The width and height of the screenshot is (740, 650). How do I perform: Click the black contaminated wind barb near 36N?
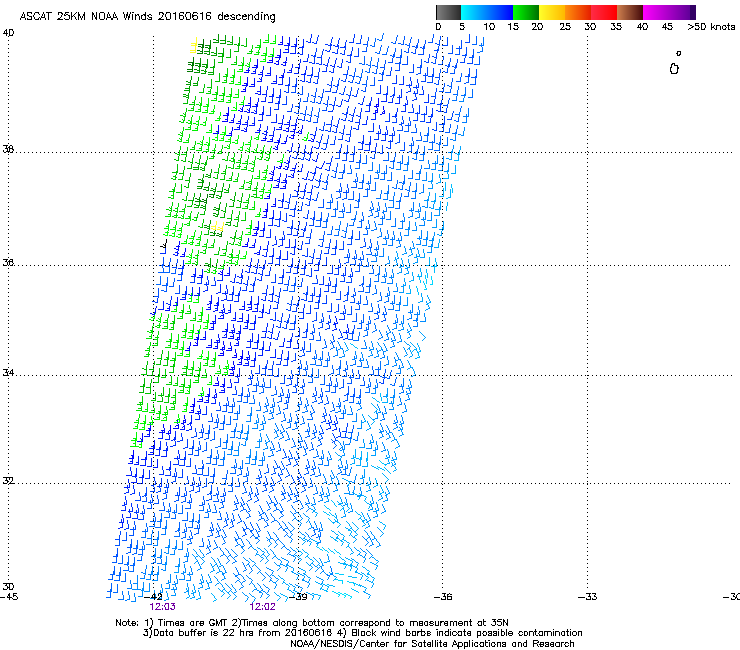tap(164, 244)
